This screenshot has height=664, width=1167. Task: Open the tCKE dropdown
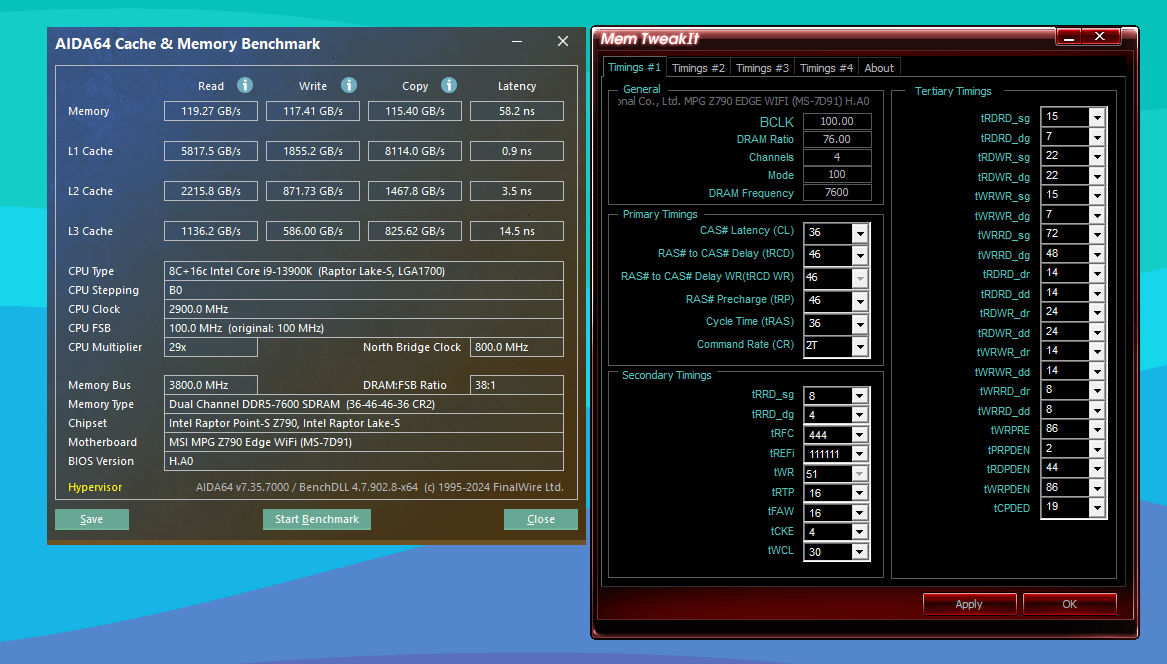[860, 532]
